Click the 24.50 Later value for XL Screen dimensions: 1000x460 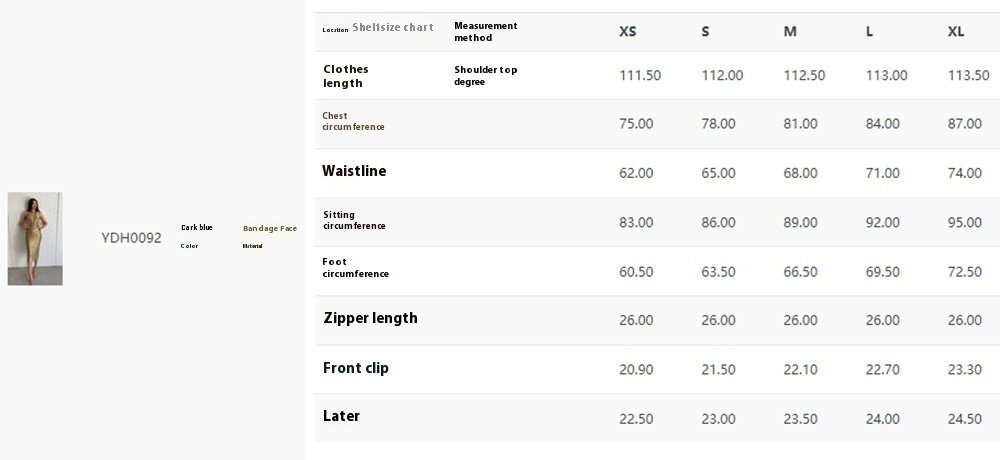tap(965, 419)
